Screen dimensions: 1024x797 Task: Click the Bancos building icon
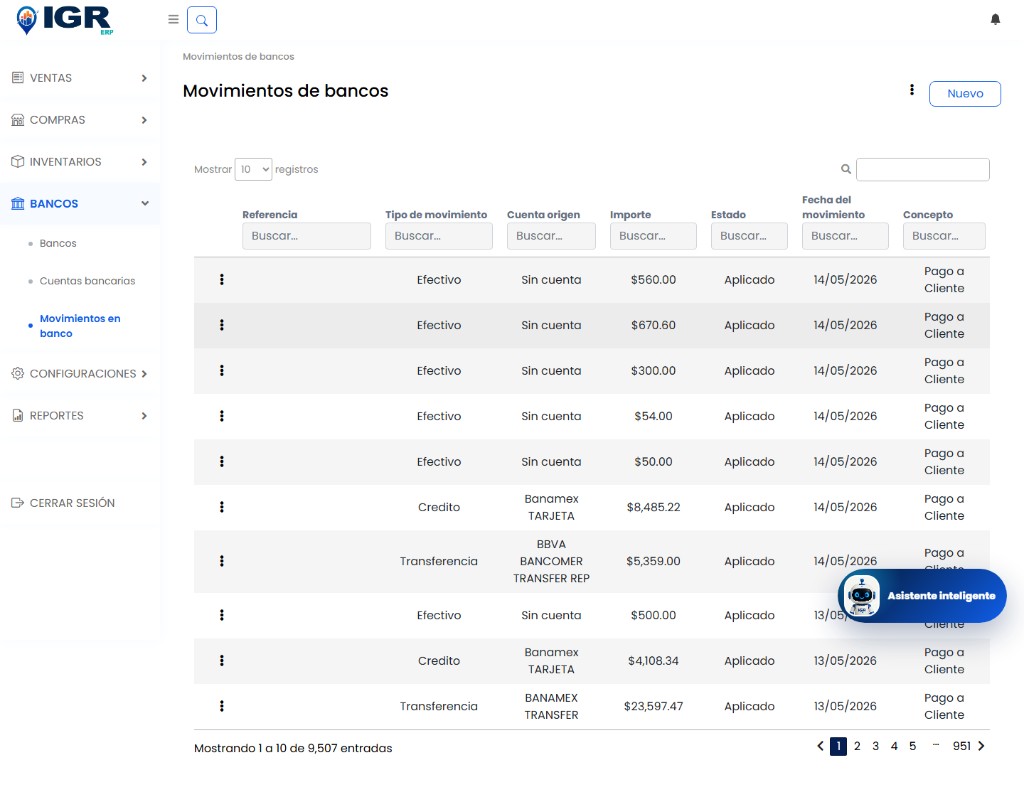coord(18,204)
